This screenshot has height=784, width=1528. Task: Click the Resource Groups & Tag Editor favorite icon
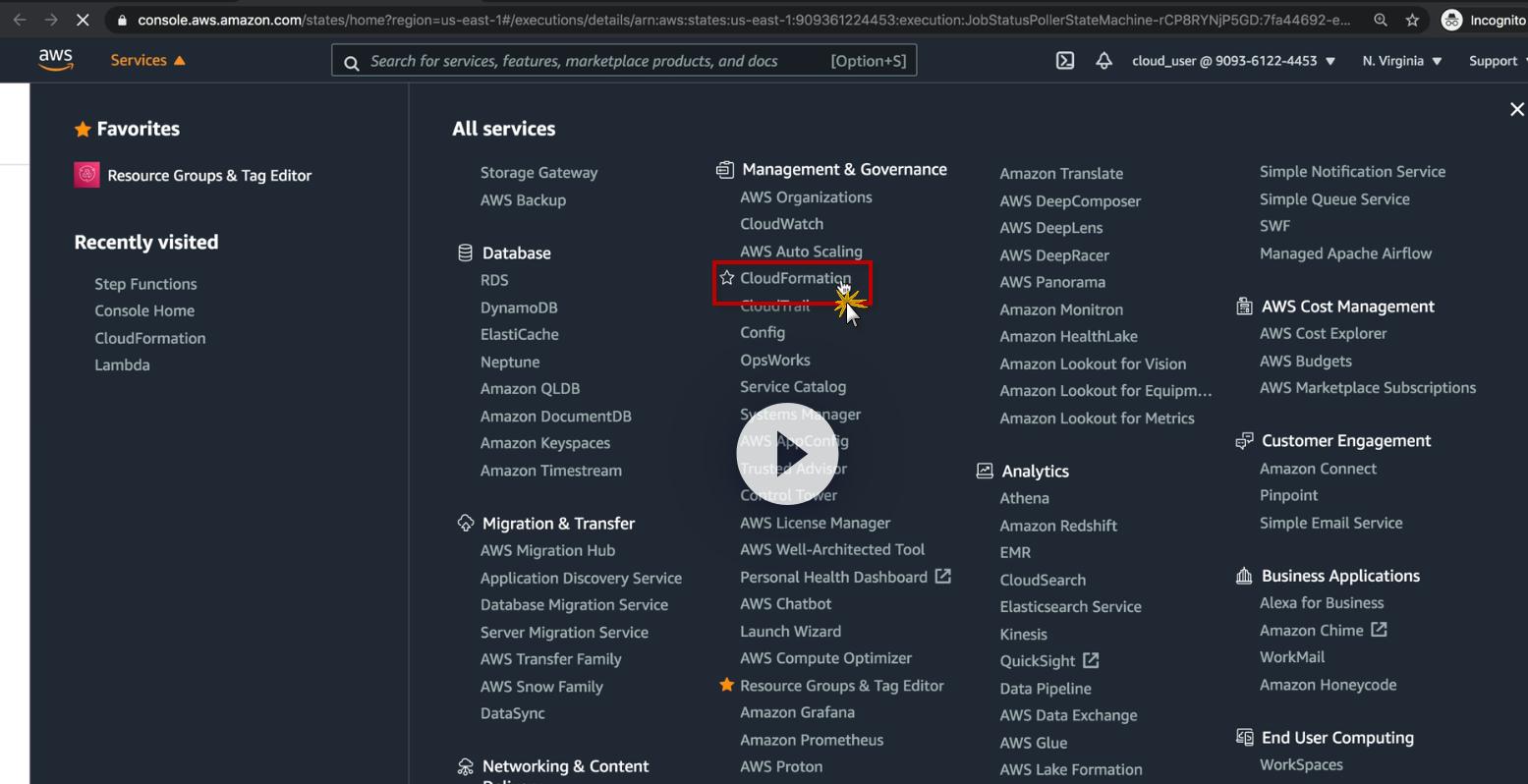point(87,175)
